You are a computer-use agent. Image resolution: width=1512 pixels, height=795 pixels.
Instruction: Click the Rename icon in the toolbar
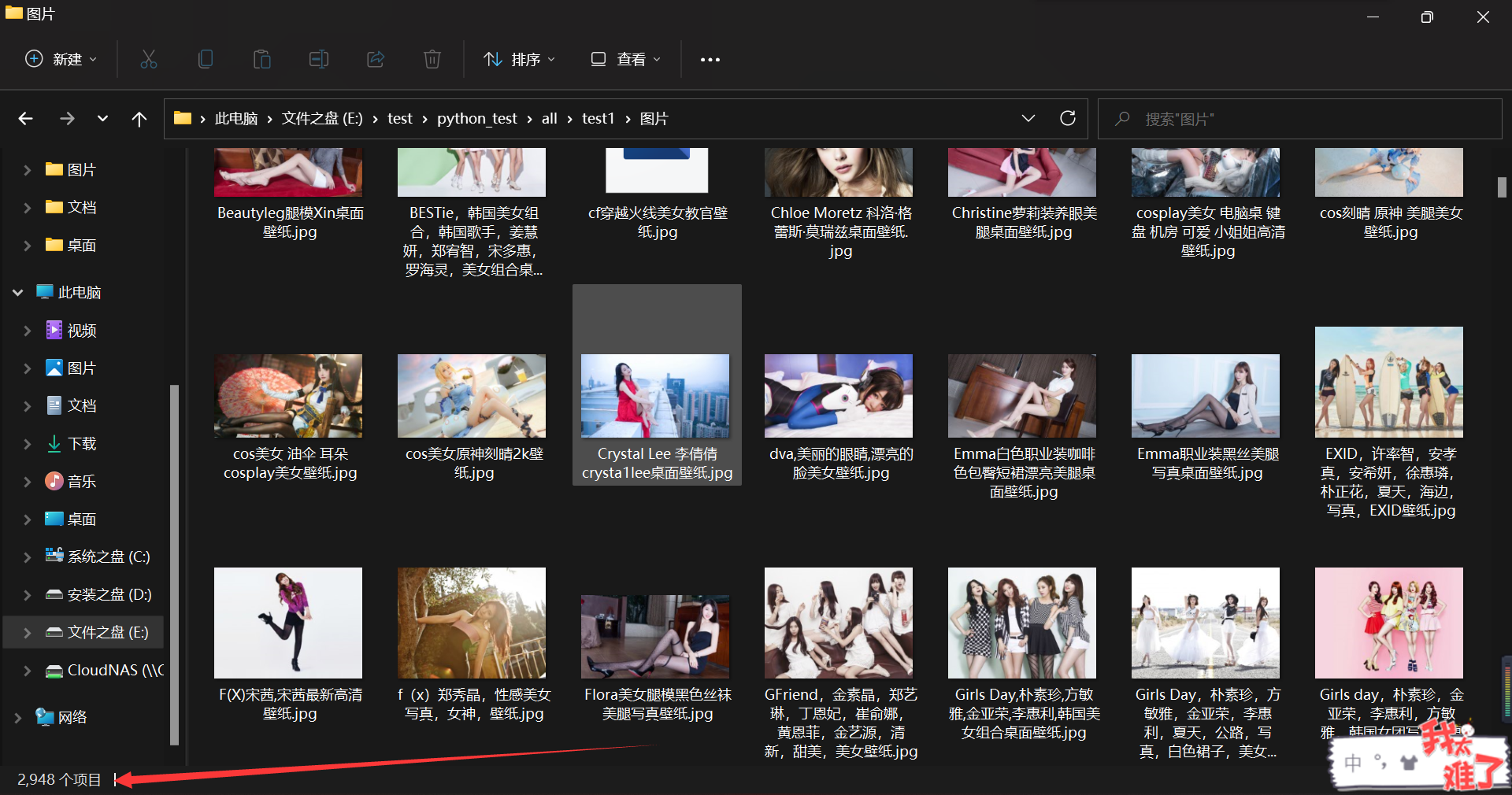pyautogui.click(x=319, y=59)
